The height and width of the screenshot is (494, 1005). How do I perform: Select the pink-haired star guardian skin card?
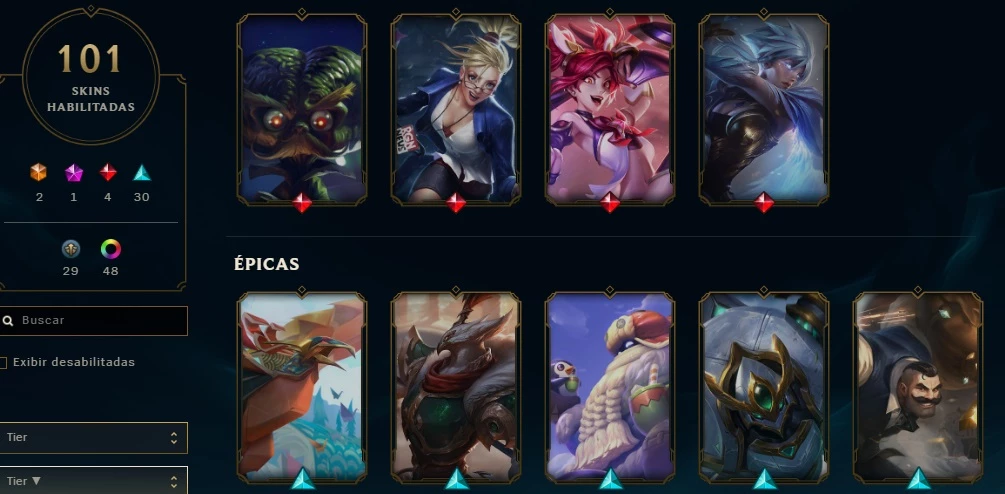610,109
